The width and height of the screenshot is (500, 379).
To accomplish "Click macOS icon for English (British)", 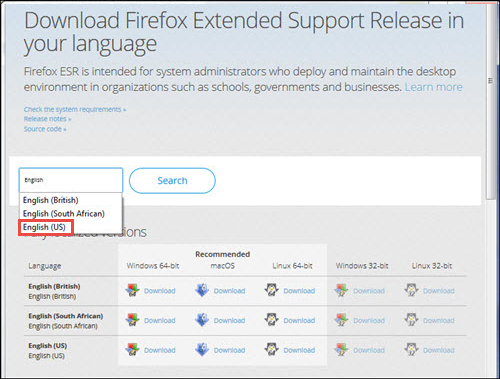I will [x=202, y=290].
